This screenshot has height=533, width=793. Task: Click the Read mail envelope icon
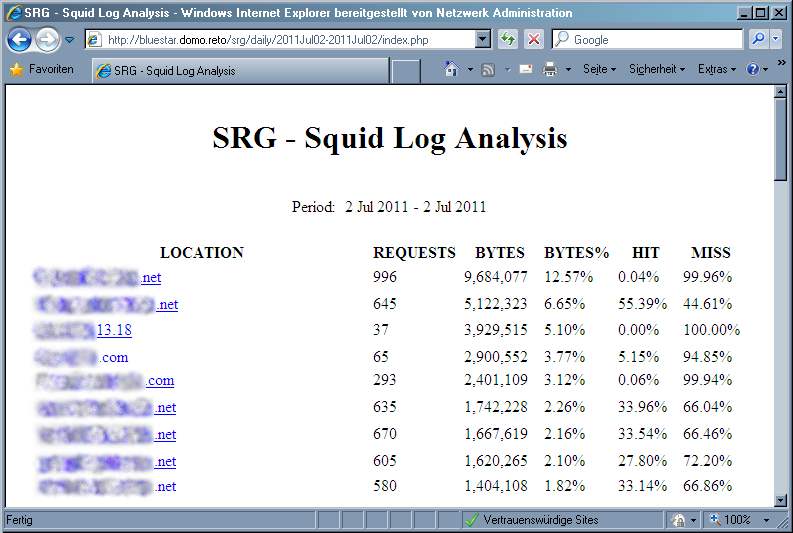(525, 70)
